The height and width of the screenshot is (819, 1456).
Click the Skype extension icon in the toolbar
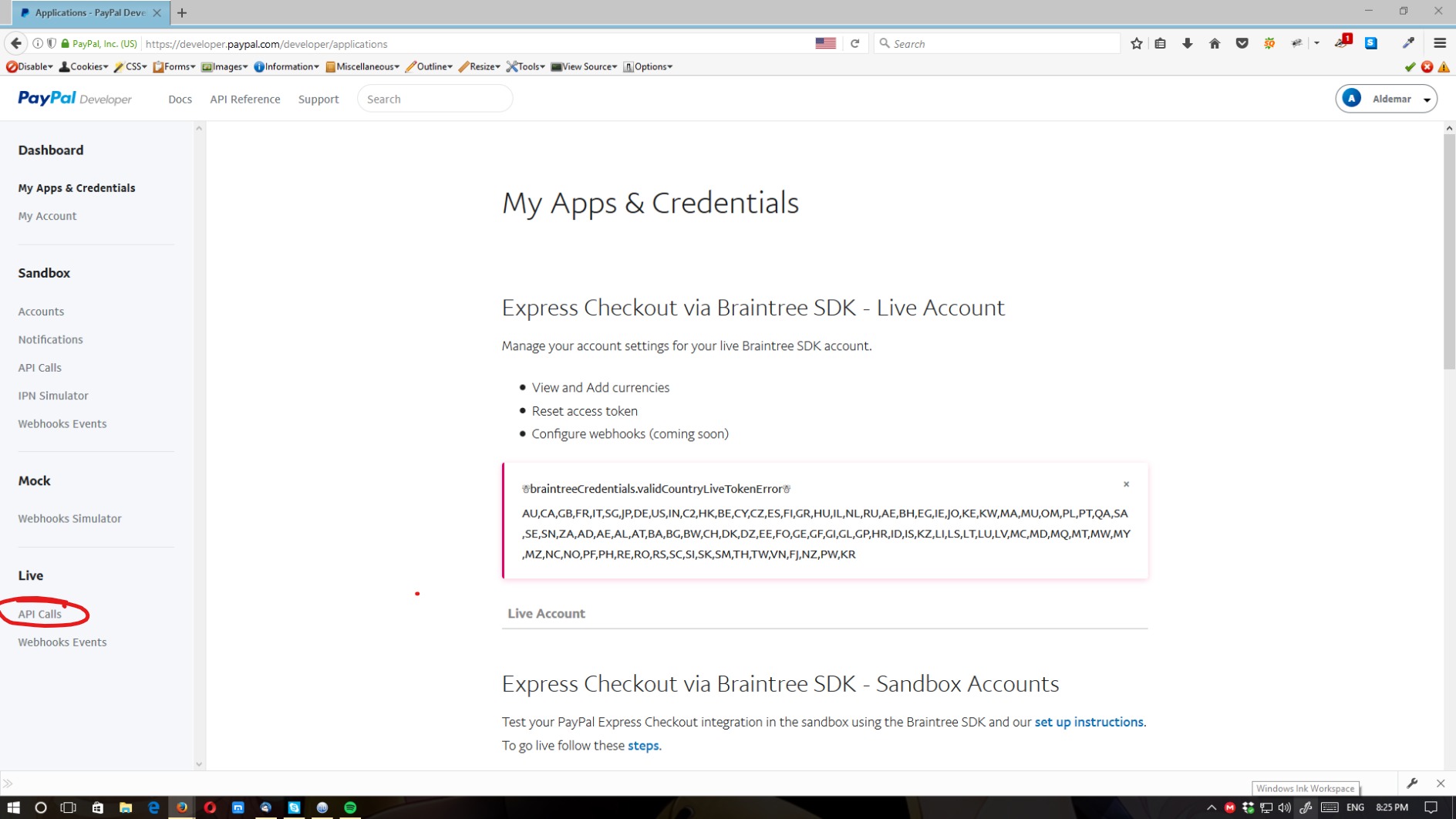(1371, 44)
